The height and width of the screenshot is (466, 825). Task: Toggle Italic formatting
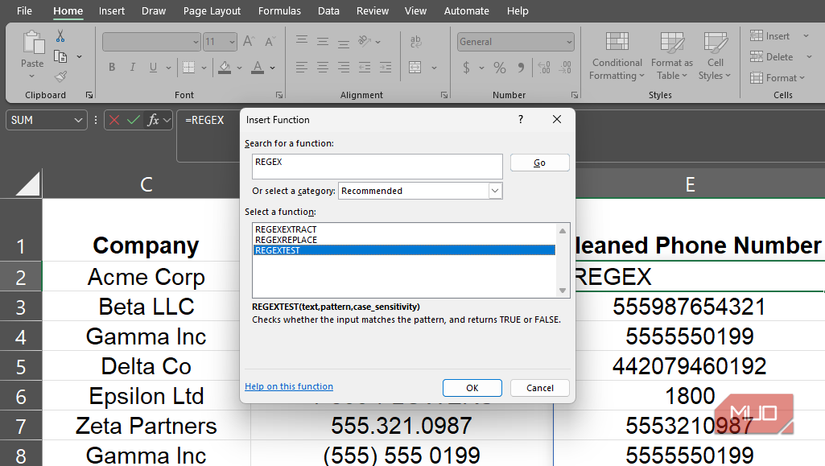coord(133,67)
